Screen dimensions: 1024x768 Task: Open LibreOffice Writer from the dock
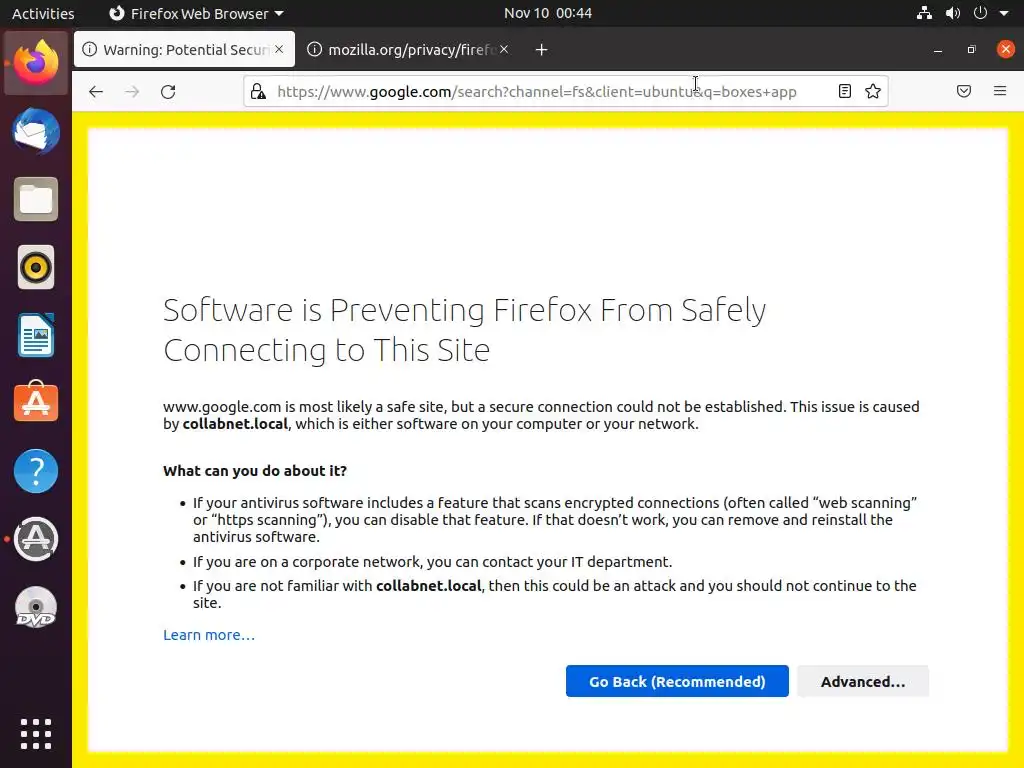(36, 335)
